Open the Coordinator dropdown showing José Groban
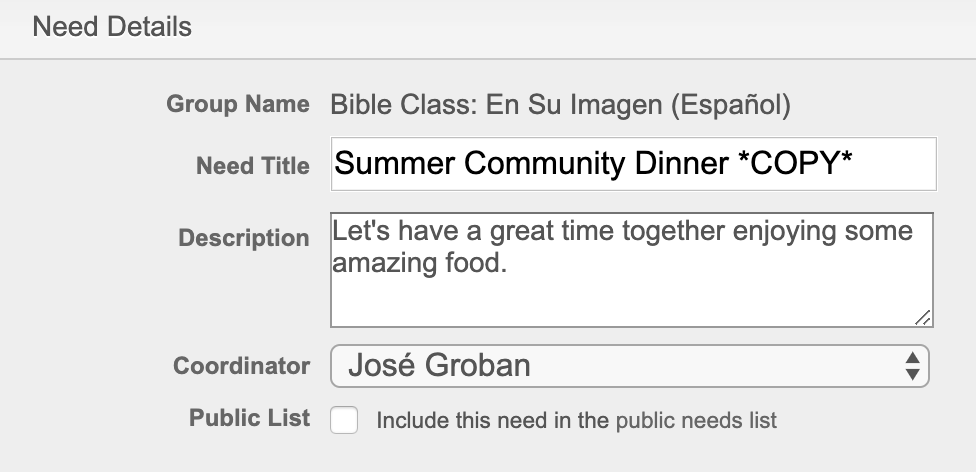 point(630,366)
